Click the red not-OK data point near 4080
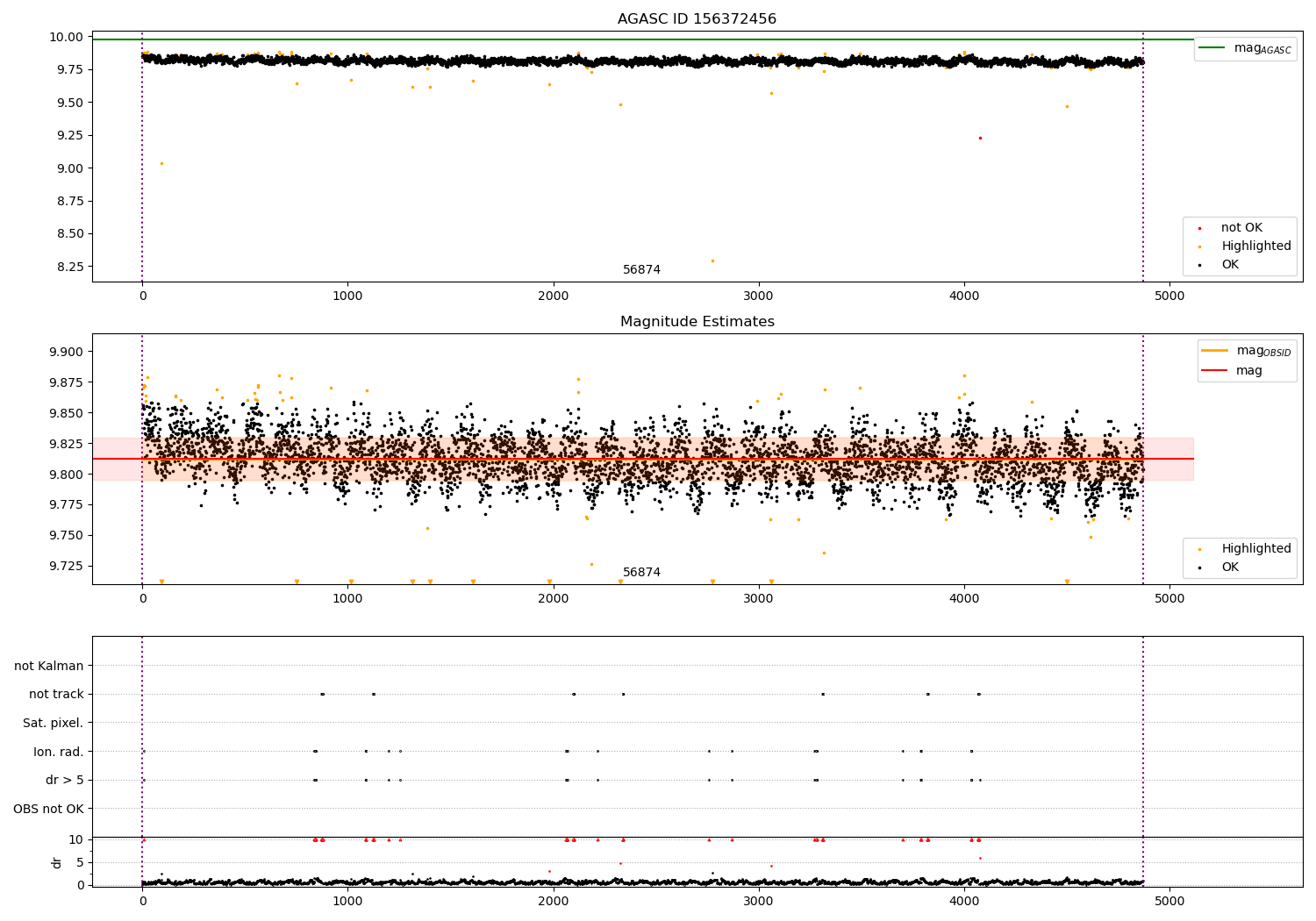The image size is (1316, 921). (980, 138)
